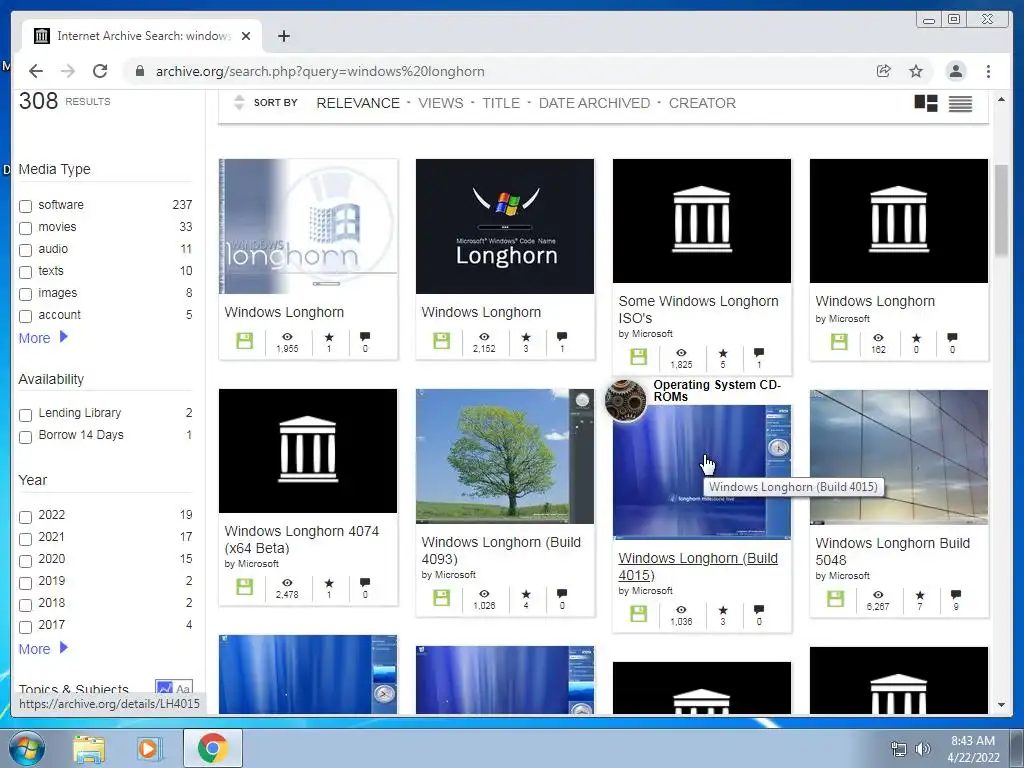Check the movies media type filter

coord(25,229)
